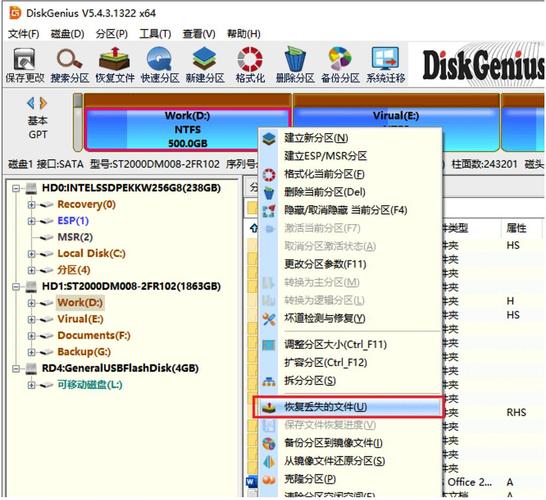
Task: Collapse the HD1 ST2000DM008 disk node
Action: (16, 287)
